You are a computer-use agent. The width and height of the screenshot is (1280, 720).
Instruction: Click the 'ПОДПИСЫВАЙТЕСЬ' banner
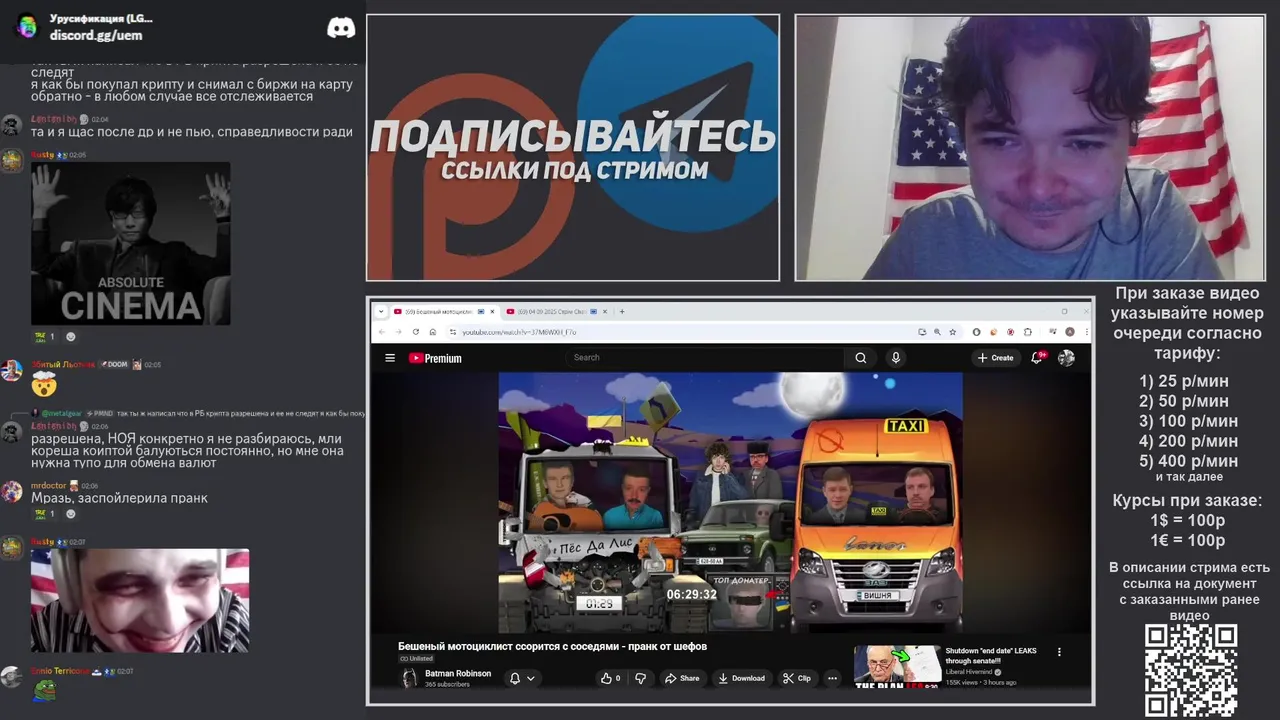(x=573, y=148)
